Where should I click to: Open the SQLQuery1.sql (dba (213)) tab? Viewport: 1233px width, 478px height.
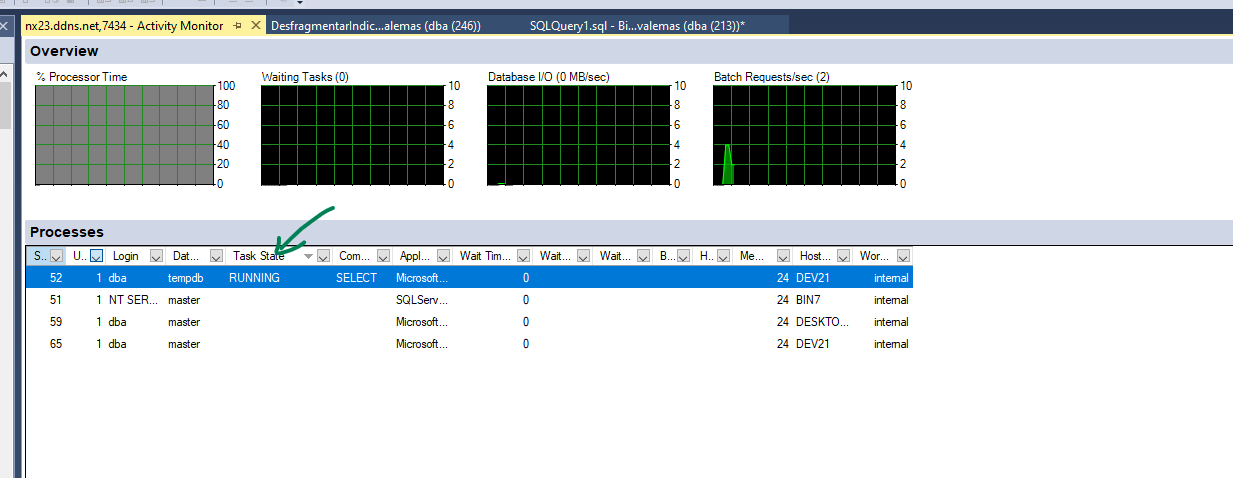tap(637, 26)
